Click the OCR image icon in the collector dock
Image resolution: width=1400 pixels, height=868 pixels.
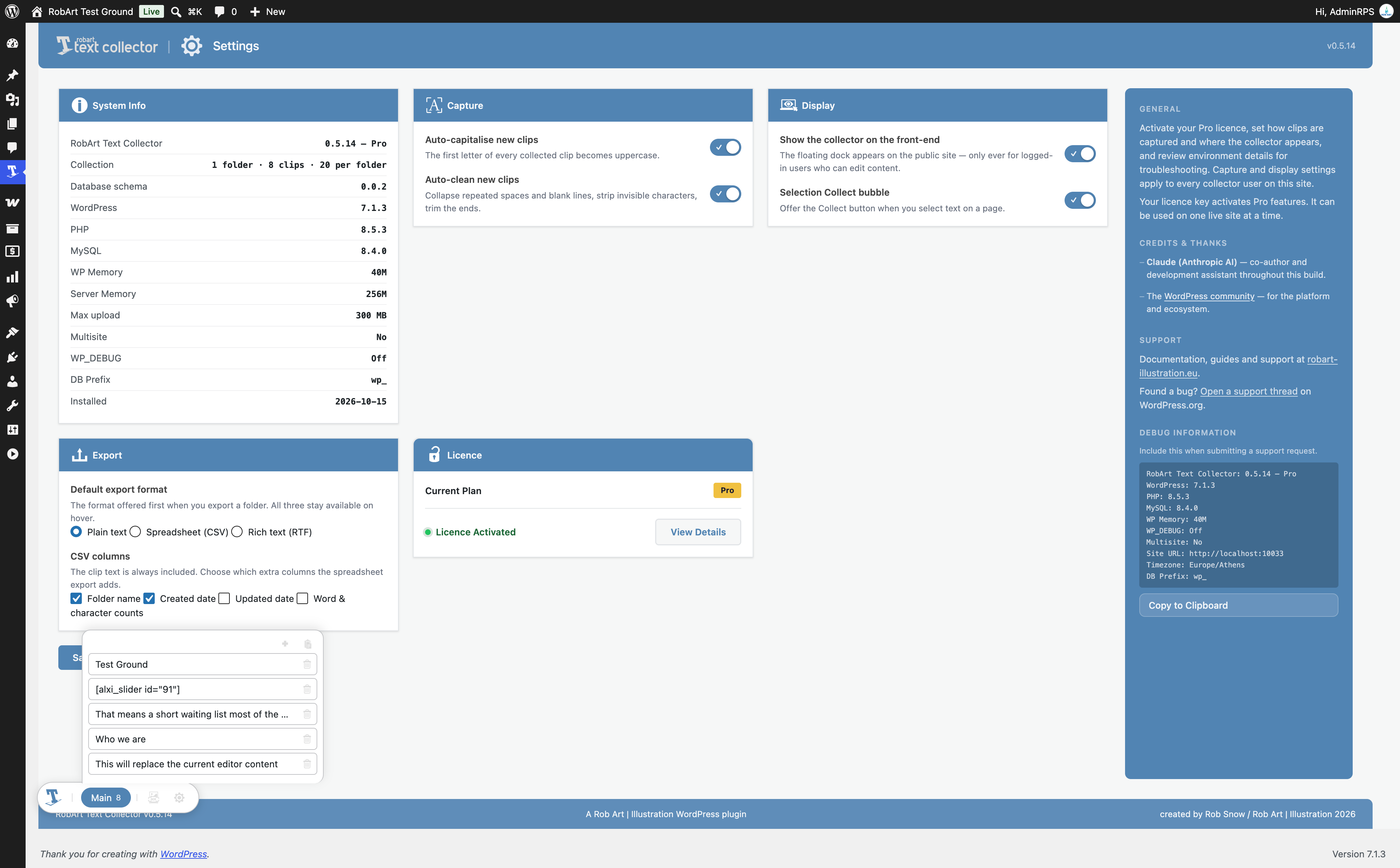pyautogui.click(x=153, y=798)
